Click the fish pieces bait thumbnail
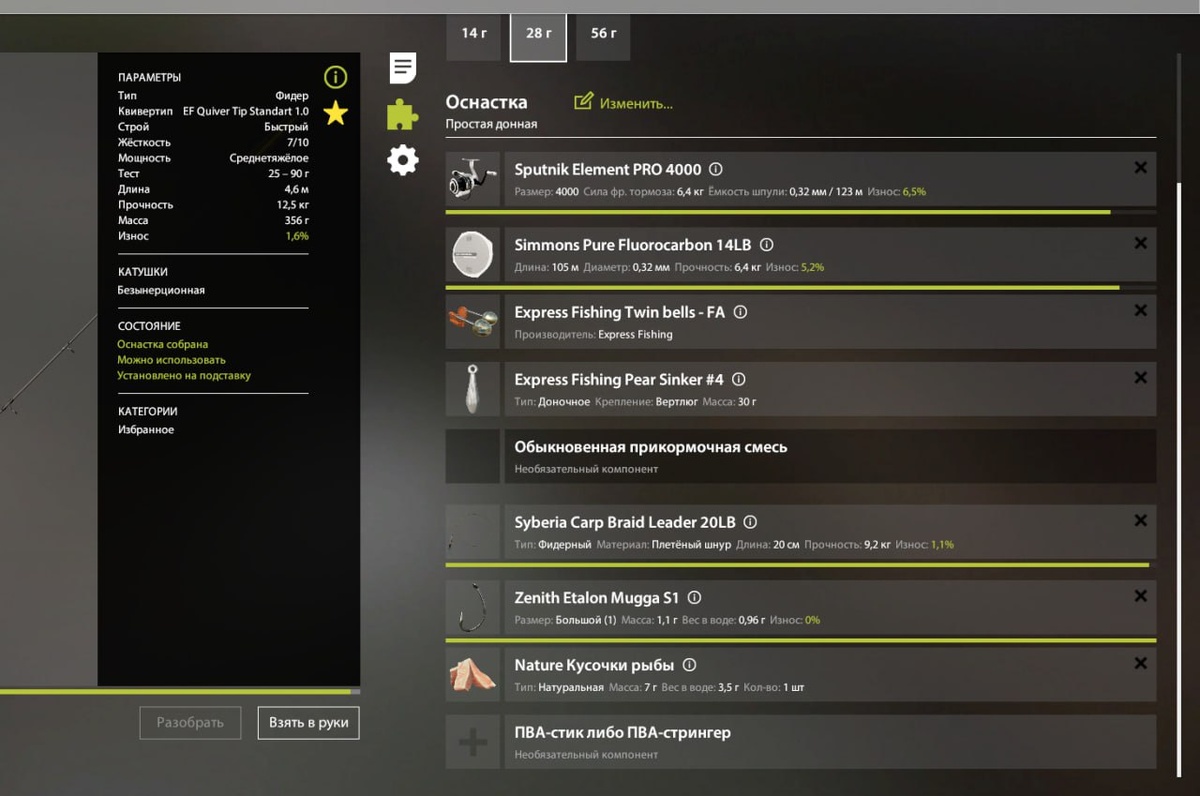 [472, 675]
